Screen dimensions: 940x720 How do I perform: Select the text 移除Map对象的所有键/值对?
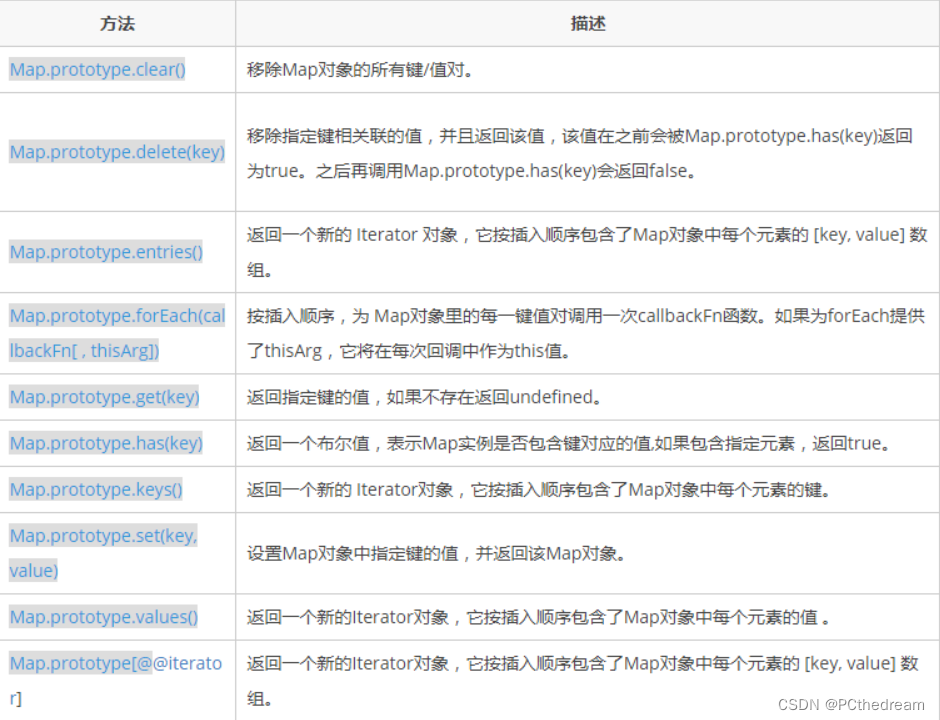(x=360, y=70)
